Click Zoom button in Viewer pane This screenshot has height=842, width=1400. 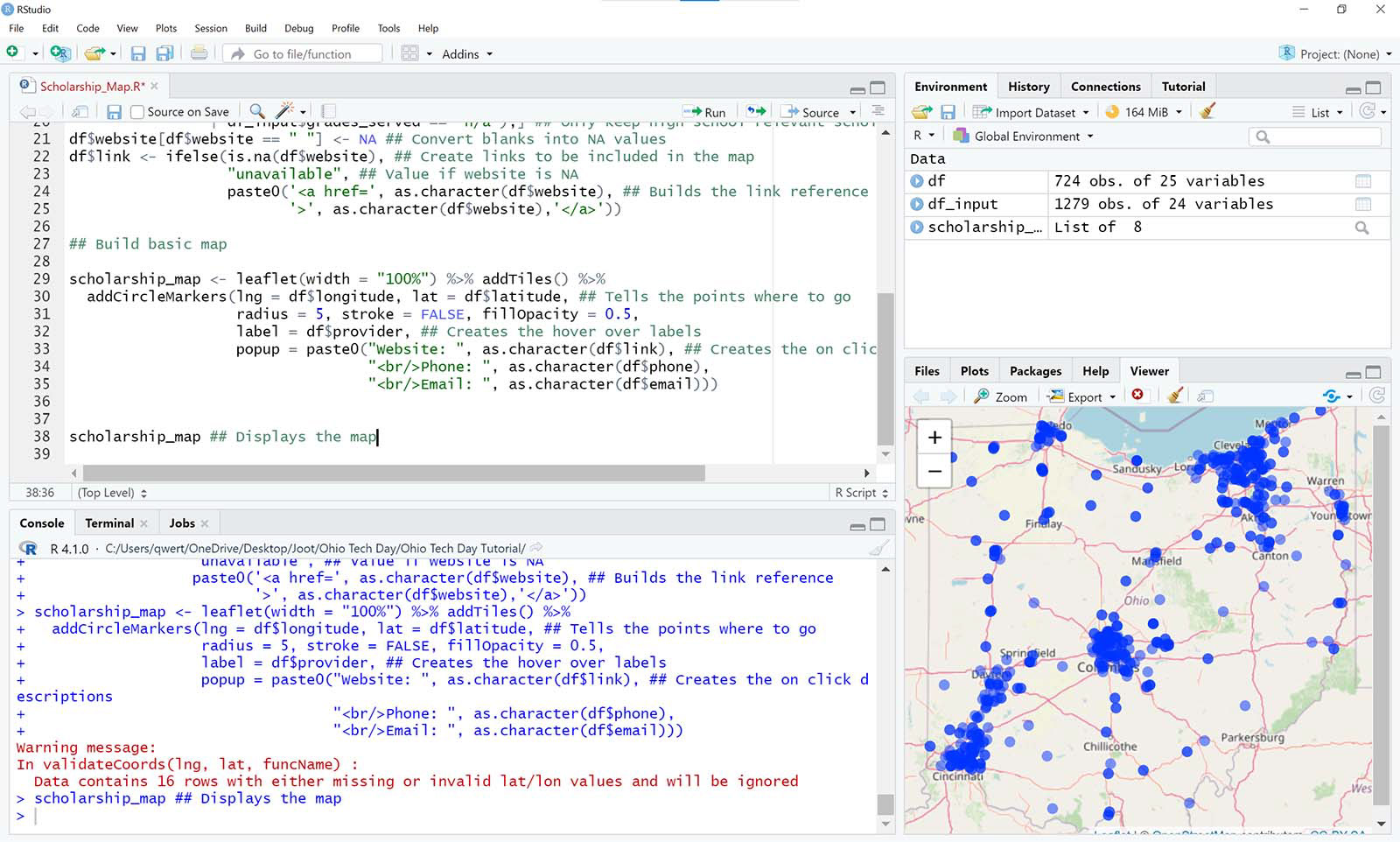click(x=1001, y=396)
